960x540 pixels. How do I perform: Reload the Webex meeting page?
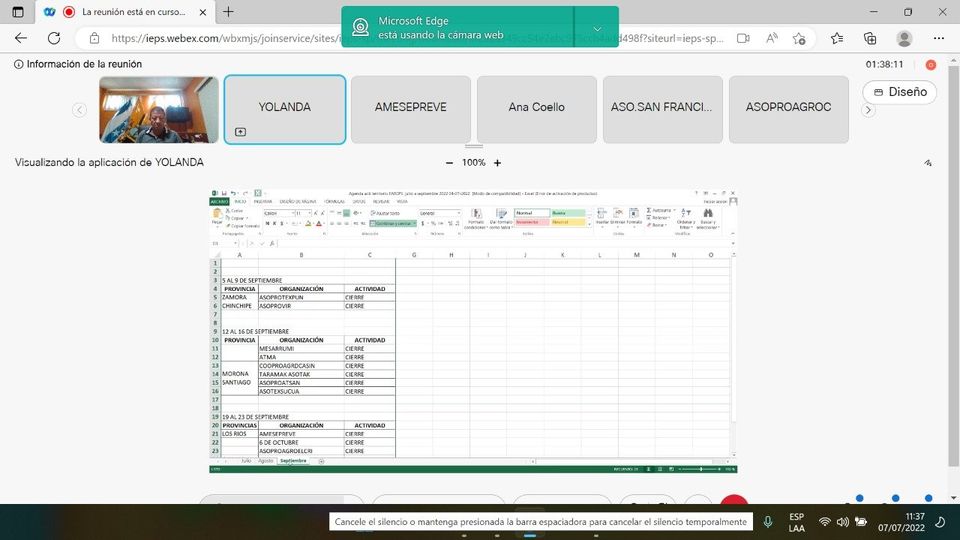56,38
